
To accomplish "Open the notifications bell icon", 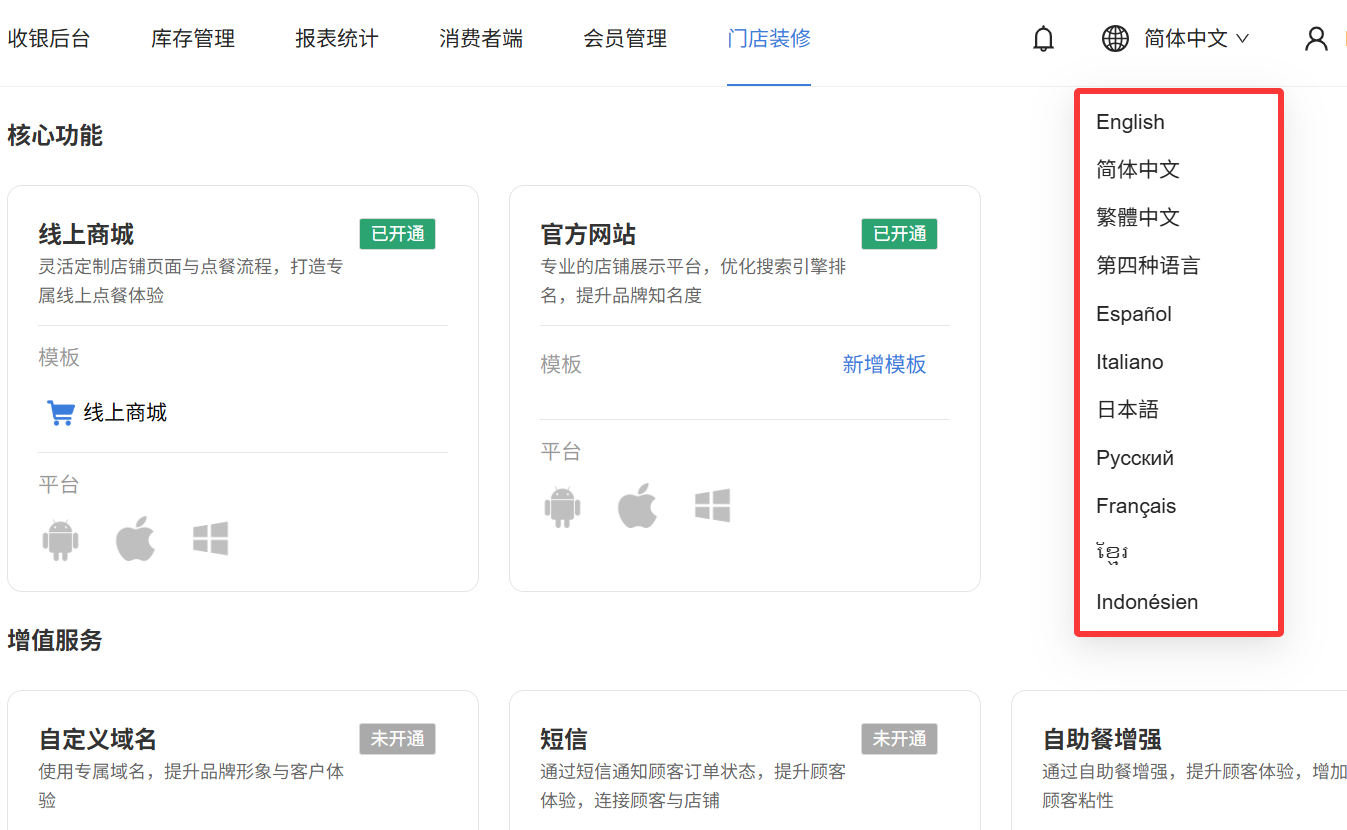I will 1043,39.
